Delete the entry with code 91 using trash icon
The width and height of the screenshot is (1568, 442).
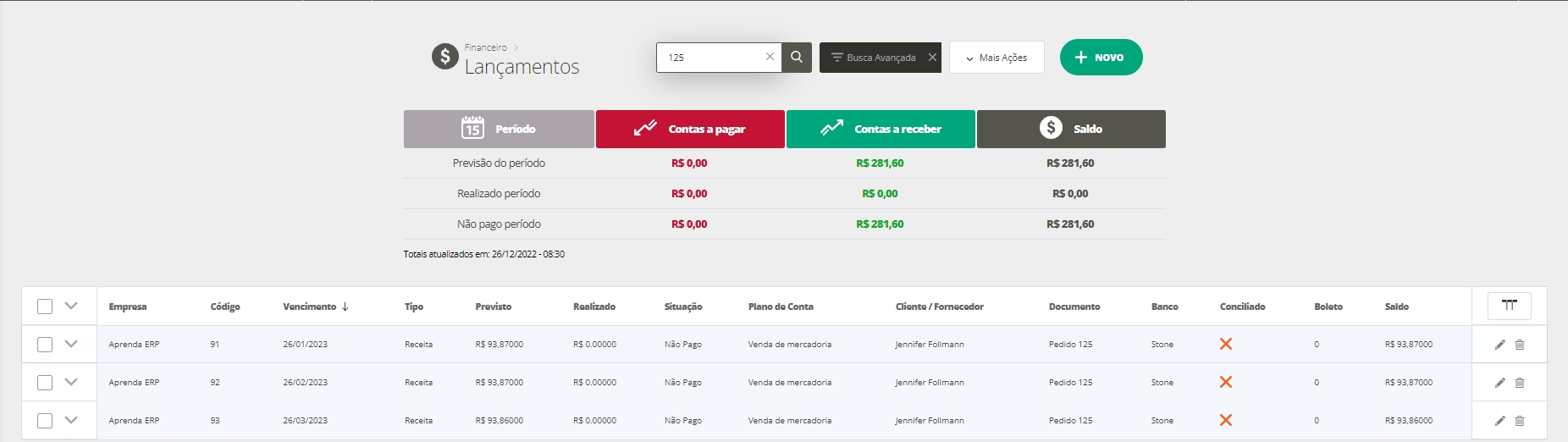tap(1520, 345)
